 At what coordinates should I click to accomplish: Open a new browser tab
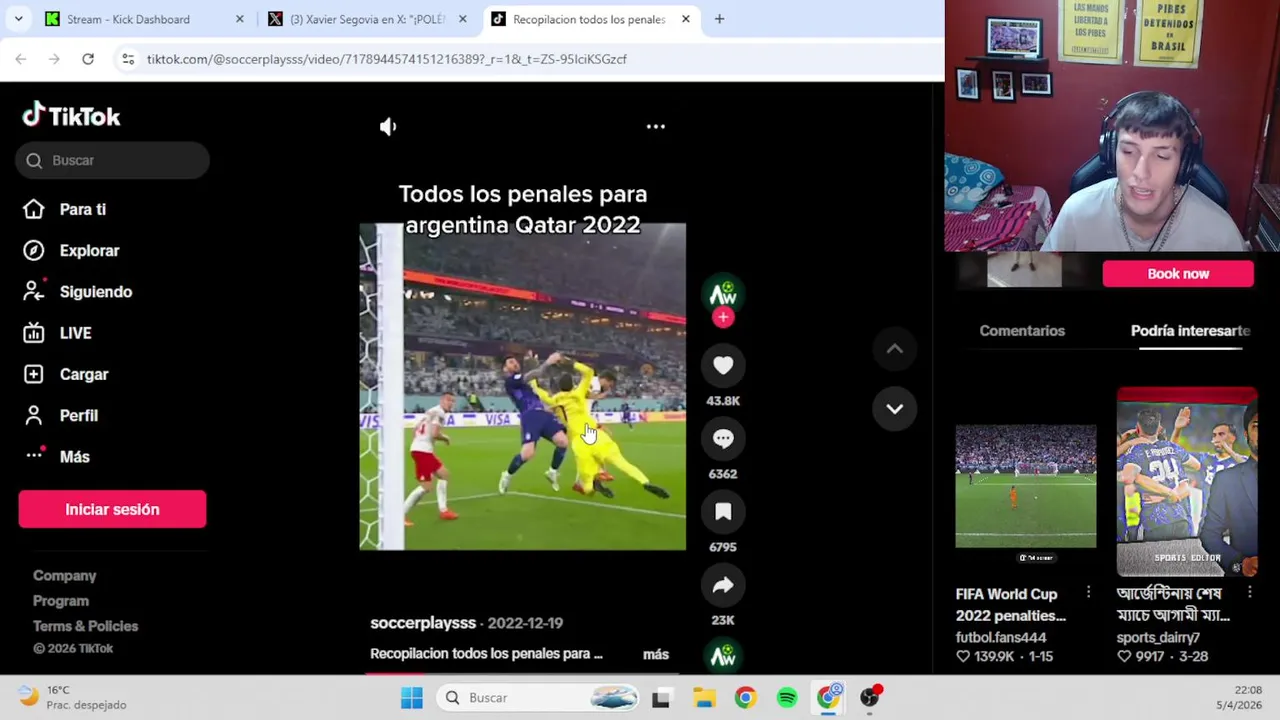pyautogui.click(x=719, y=19)
